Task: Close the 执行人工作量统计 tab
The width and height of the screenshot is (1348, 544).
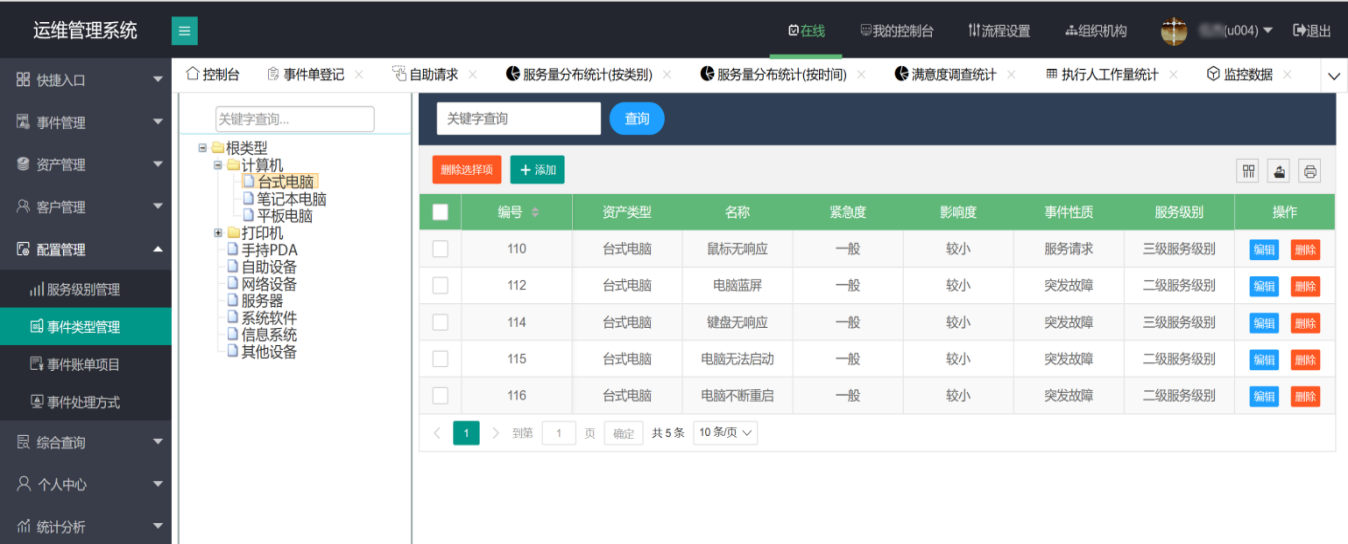Action: 1173,75
